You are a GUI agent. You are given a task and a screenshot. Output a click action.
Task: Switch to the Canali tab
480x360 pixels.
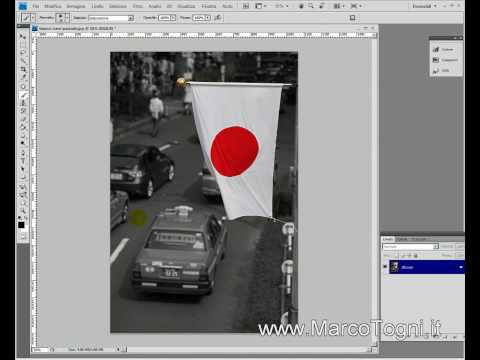[402, 239]
